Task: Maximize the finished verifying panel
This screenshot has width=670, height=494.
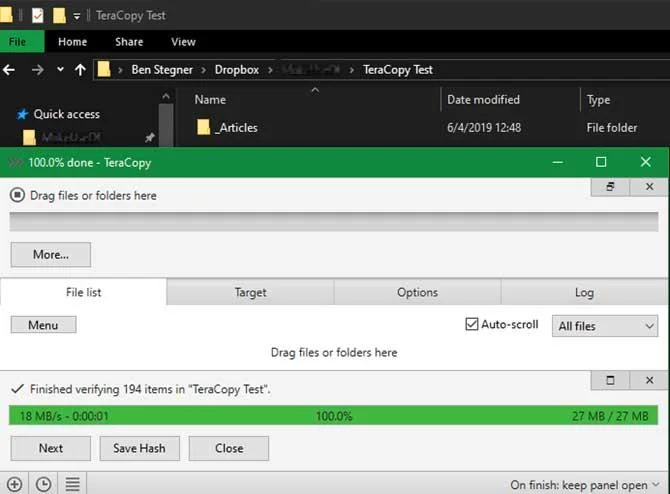Action: (x=610, y=380)
